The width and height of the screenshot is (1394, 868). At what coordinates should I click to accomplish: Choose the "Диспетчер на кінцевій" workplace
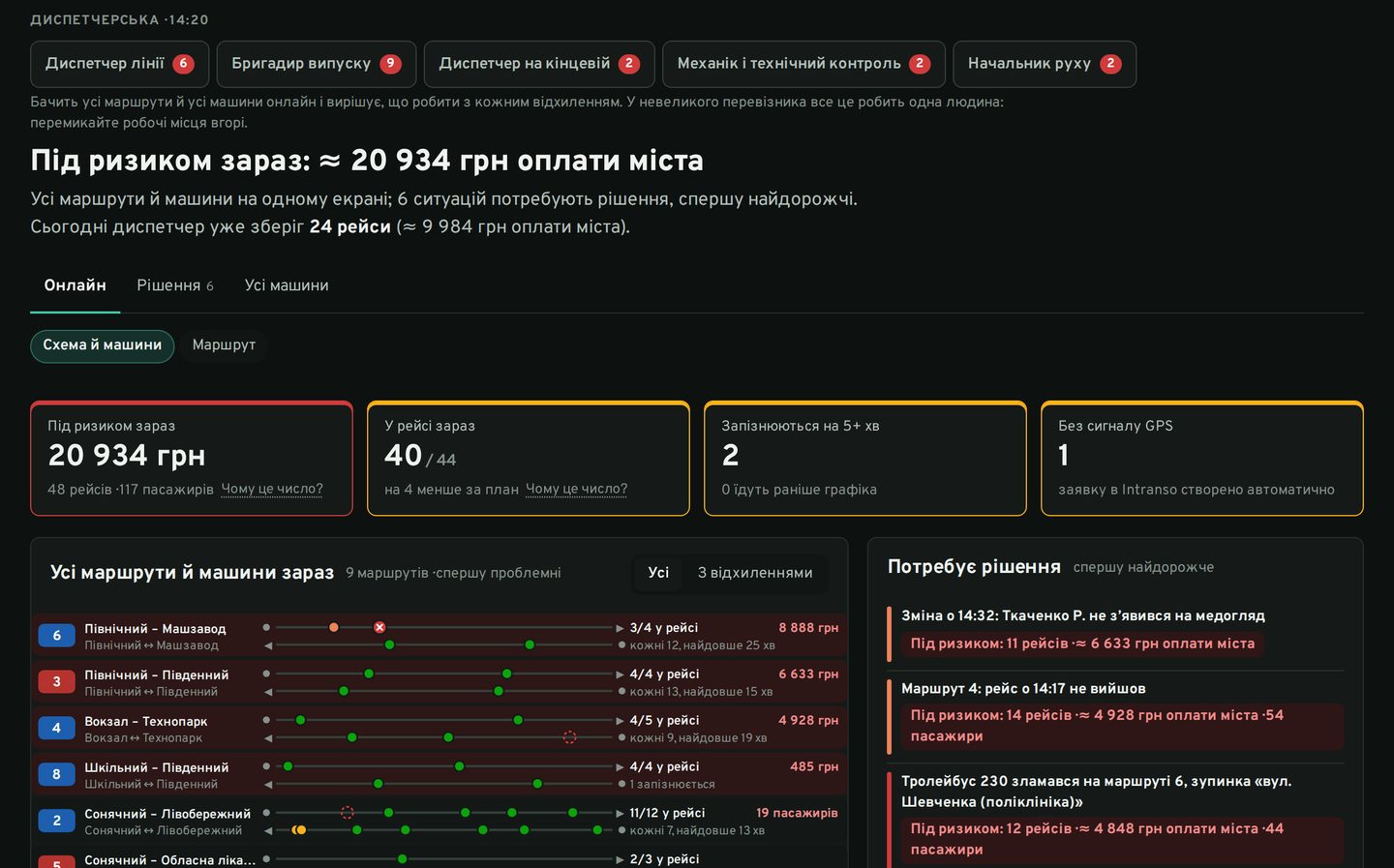click(x=539, y=64)
